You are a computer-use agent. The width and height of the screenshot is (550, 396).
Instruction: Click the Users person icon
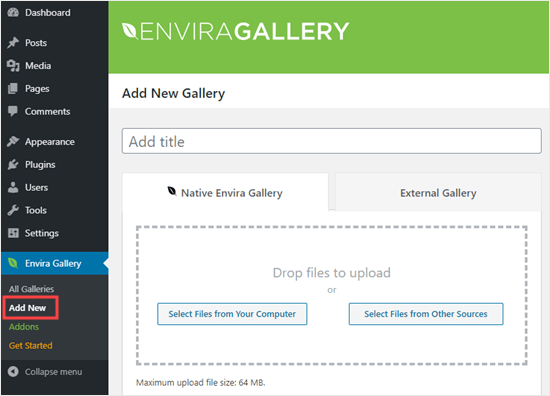13,187
